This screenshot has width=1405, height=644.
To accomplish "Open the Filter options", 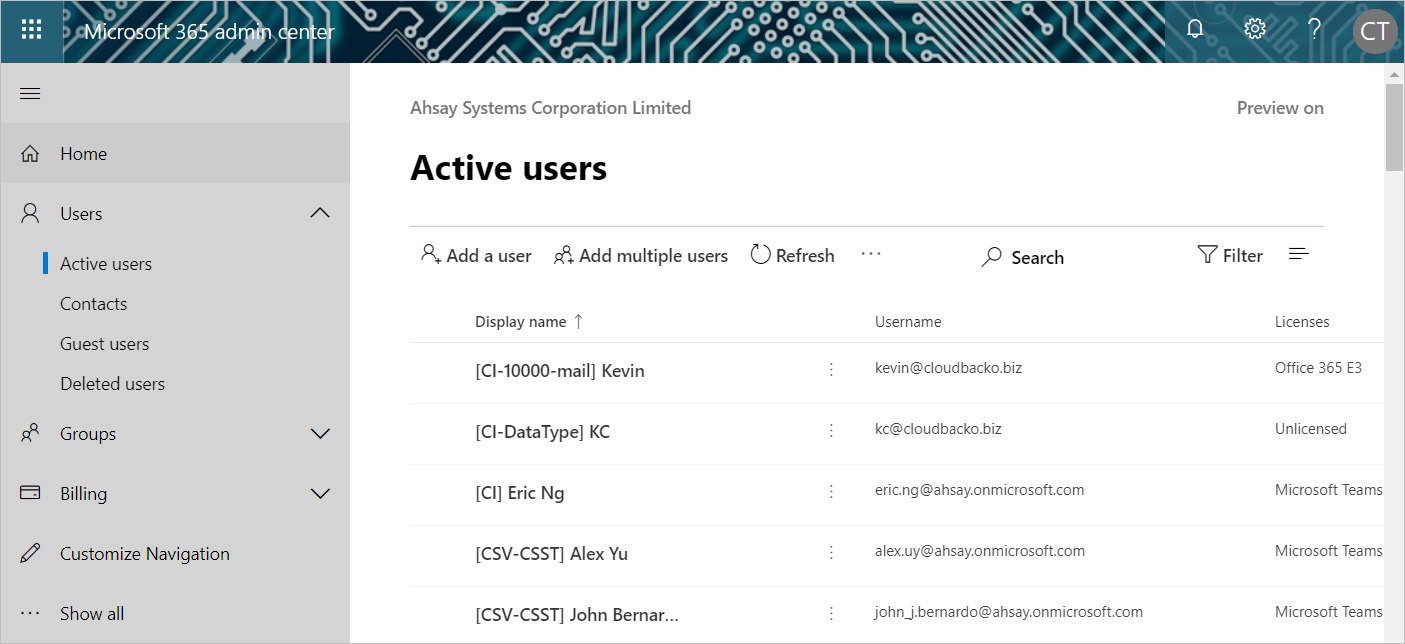I will click(1230, 256).
